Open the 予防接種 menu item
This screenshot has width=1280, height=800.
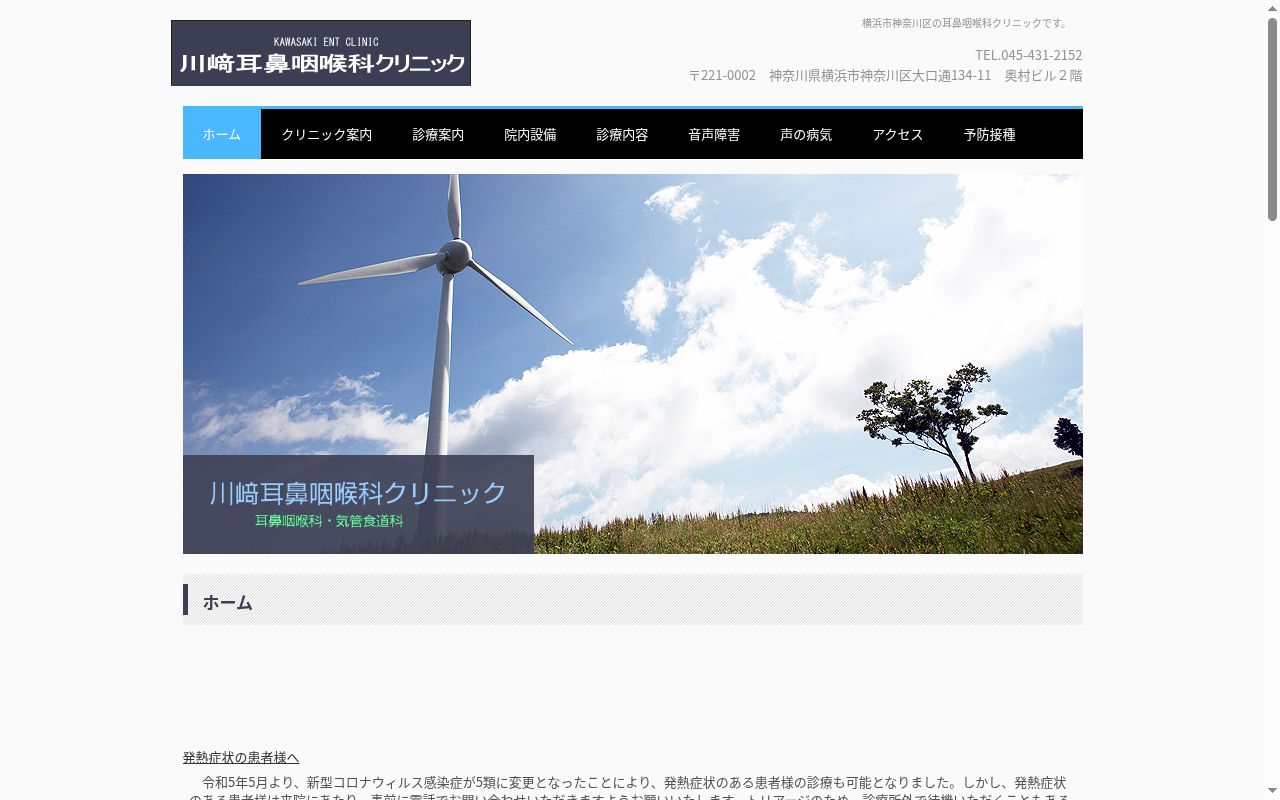[990, 134]
